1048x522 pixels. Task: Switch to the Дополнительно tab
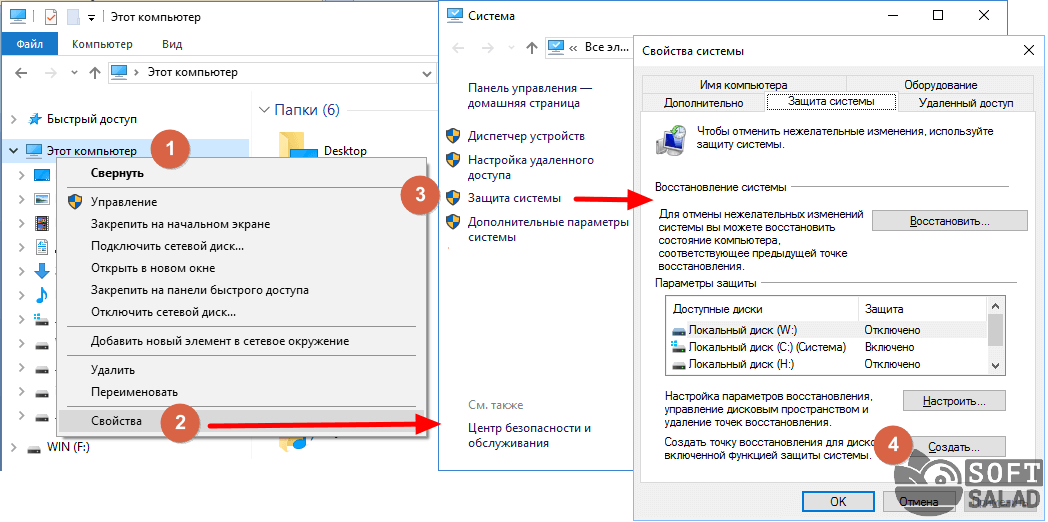(x=703, y=103)
